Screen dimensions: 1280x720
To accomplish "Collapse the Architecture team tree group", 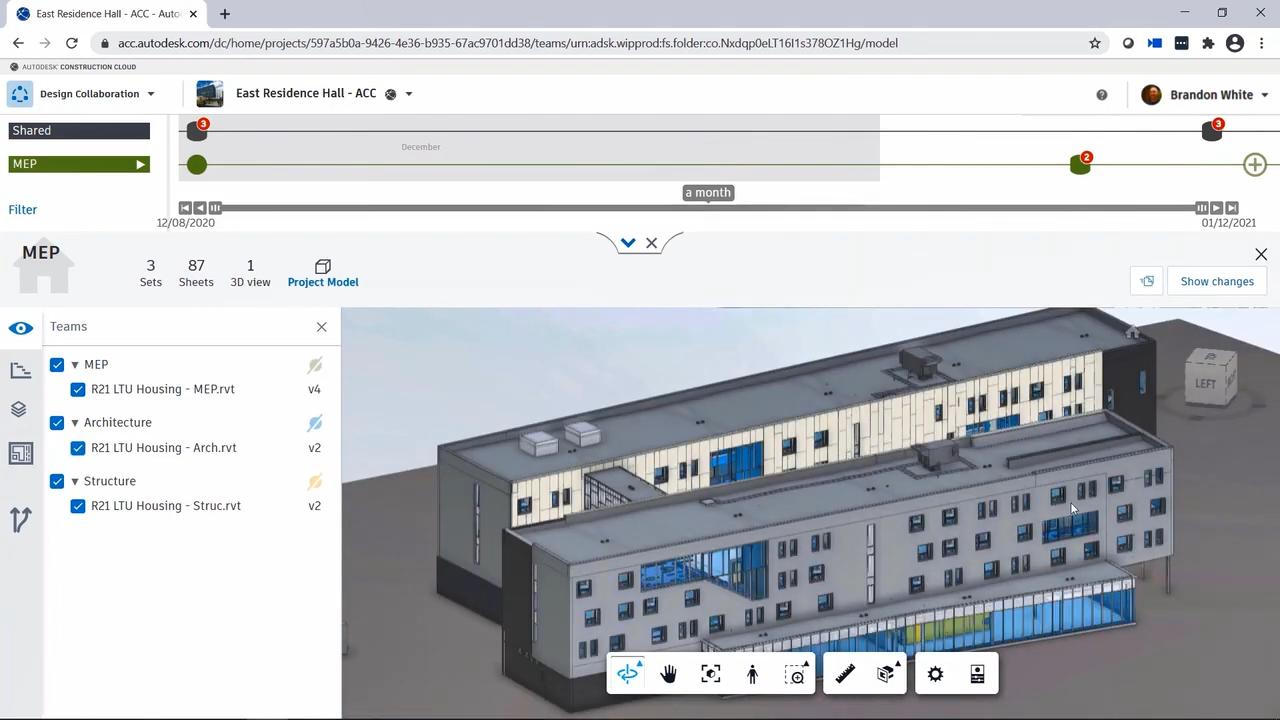I will 75,423.
